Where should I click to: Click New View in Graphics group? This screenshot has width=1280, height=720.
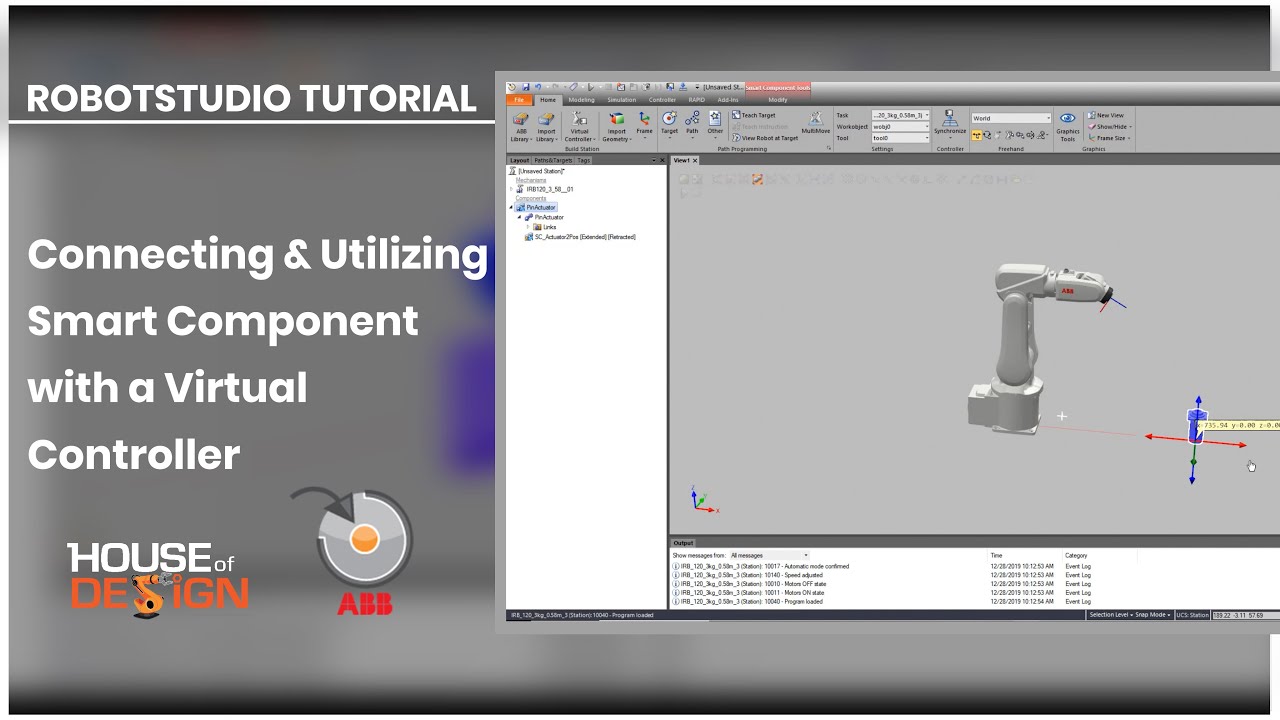pos(1106,115)
